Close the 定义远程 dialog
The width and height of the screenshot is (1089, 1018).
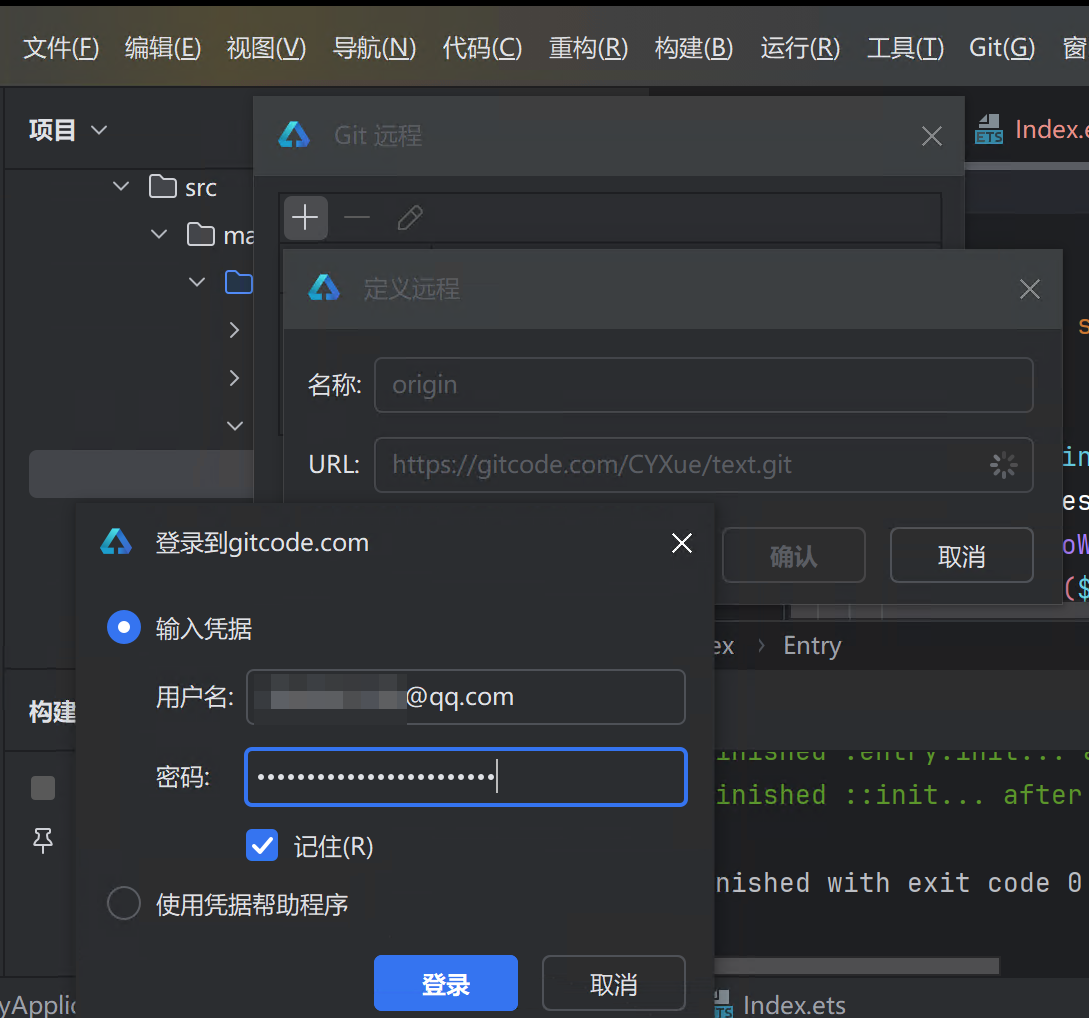1029,289
